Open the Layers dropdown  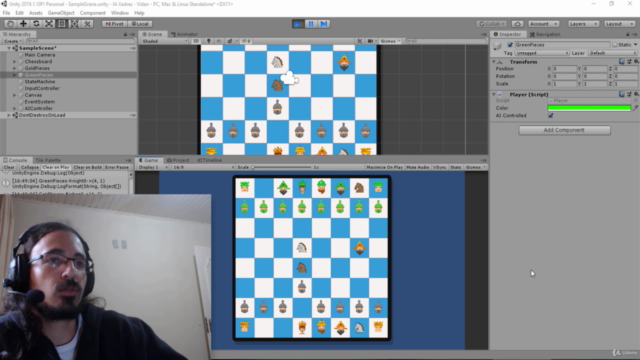[583, 24]
